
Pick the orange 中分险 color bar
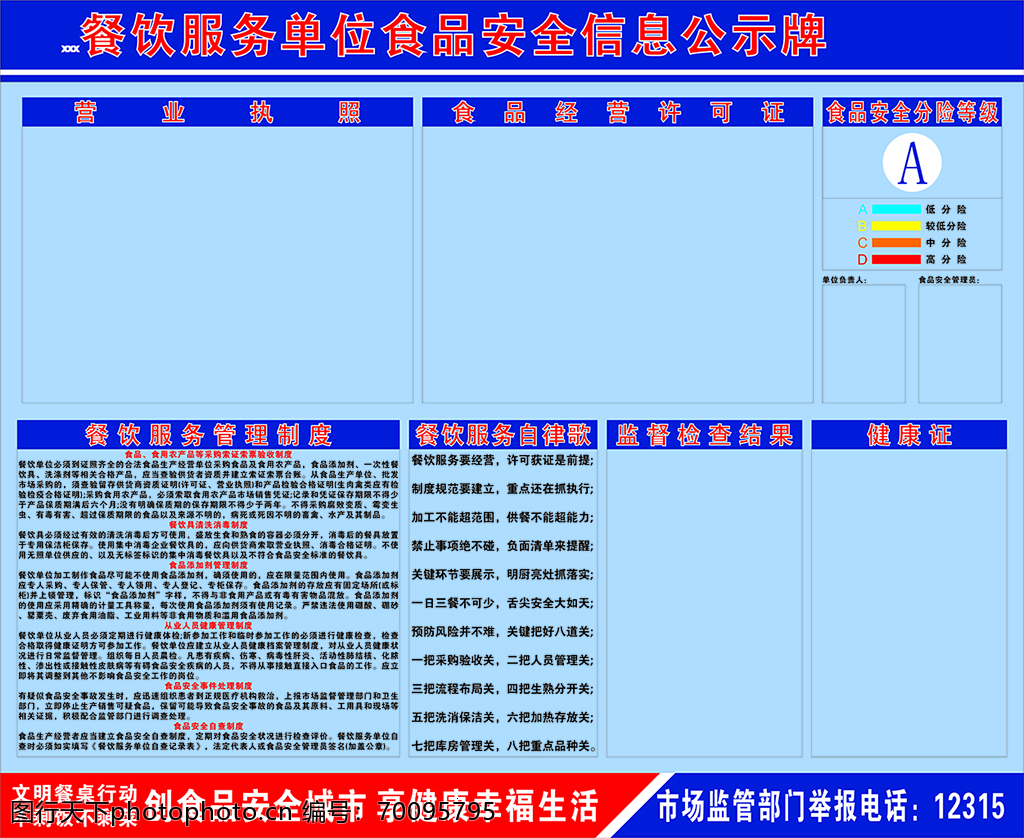pyautogui.click(x=896, y=243)
